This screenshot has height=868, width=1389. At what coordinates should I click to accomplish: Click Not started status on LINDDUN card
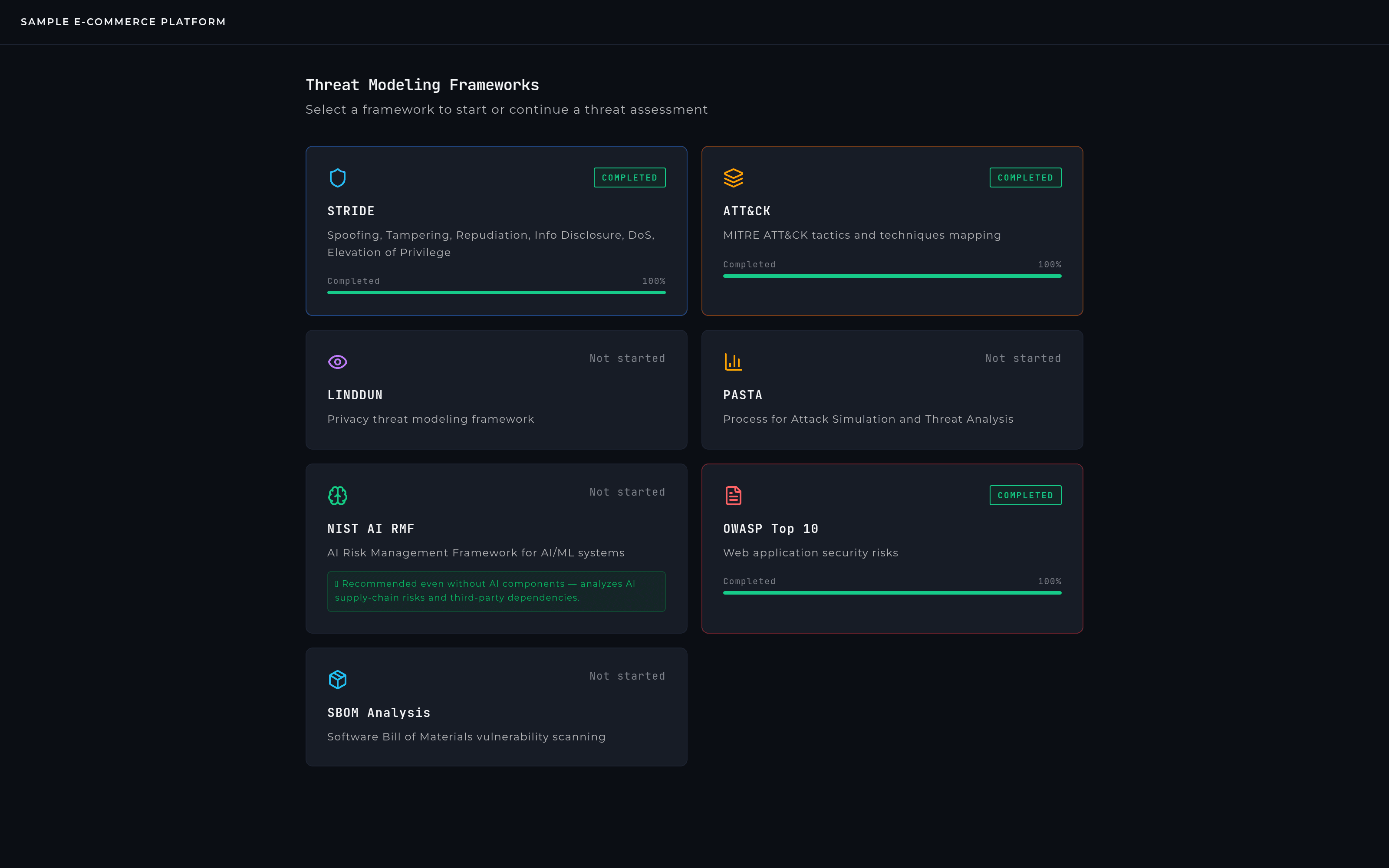pos(627,358)
